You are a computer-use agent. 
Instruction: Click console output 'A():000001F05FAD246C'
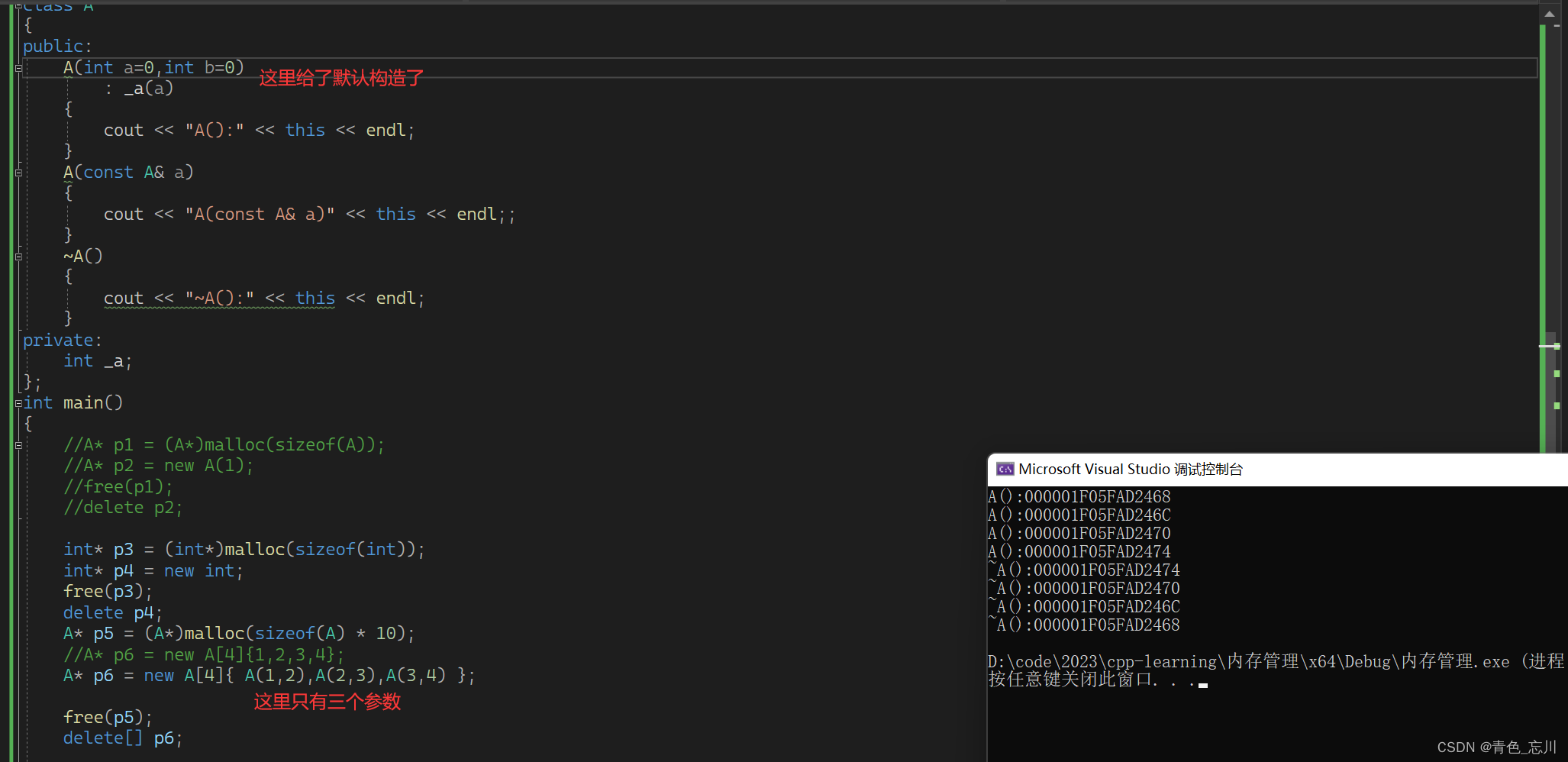1079,515
